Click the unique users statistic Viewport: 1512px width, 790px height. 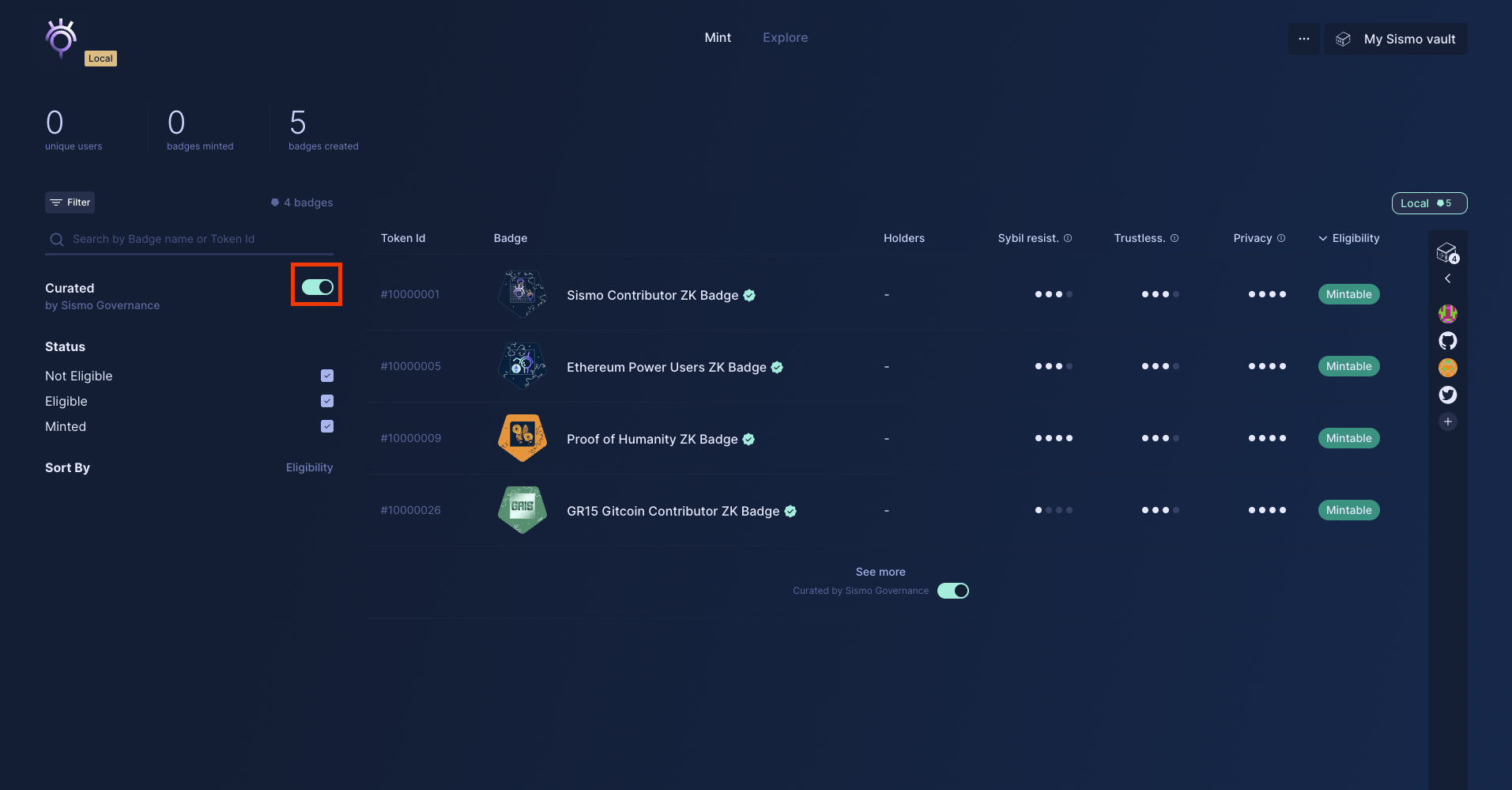(74, 129)
